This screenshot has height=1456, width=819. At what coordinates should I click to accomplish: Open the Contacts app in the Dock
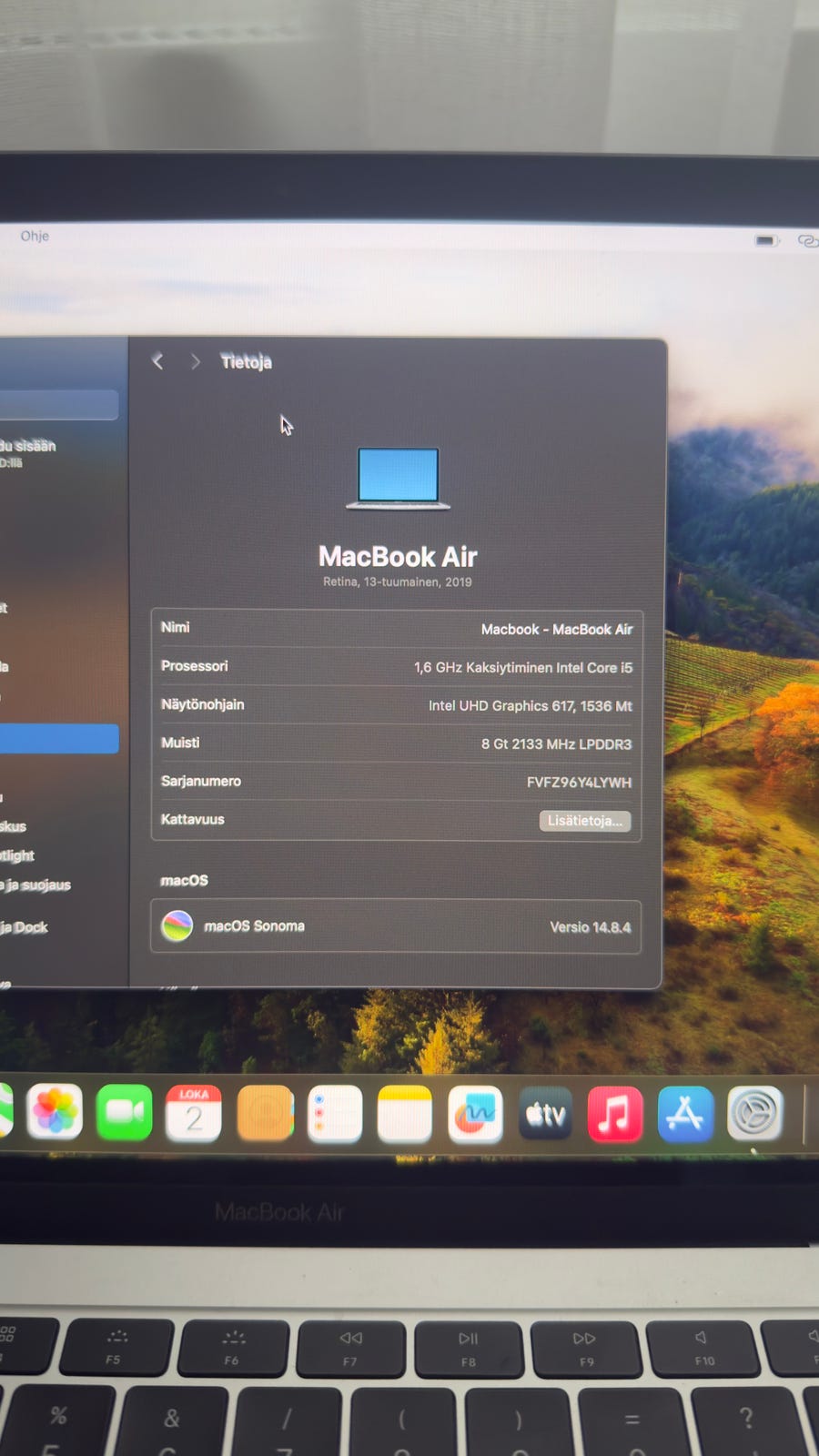pyautogui.click(x=265, y=1113)
